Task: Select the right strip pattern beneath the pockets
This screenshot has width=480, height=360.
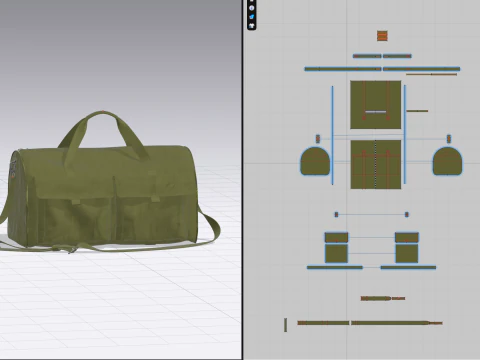Action: pyautogui.click(x=408, y=267)
